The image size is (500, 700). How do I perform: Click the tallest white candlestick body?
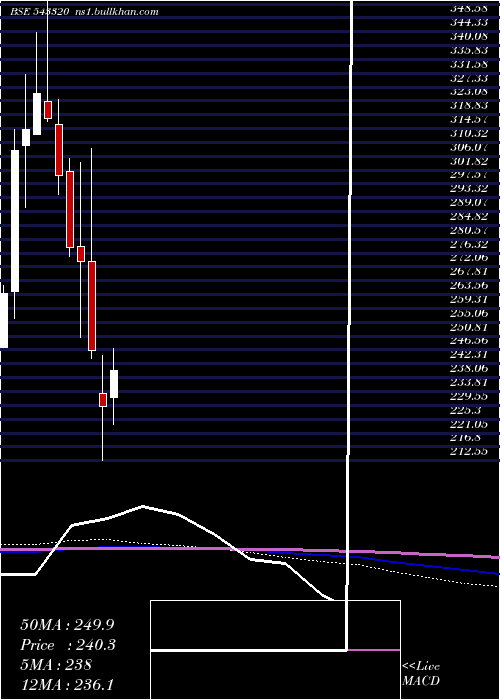(x=15, y=221)
